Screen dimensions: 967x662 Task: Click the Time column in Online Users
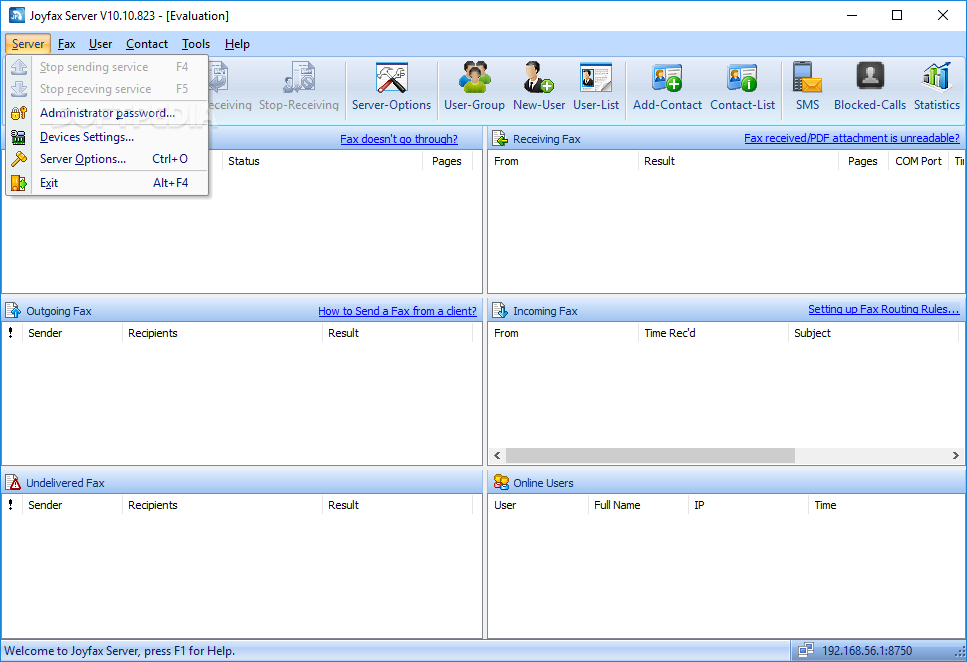(886, 505)
